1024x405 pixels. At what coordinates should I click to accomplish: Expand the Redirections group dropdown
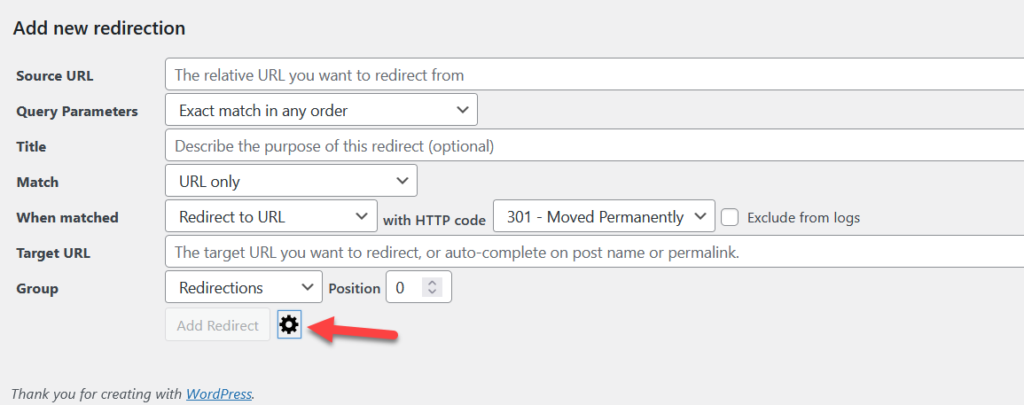point(244,287)
